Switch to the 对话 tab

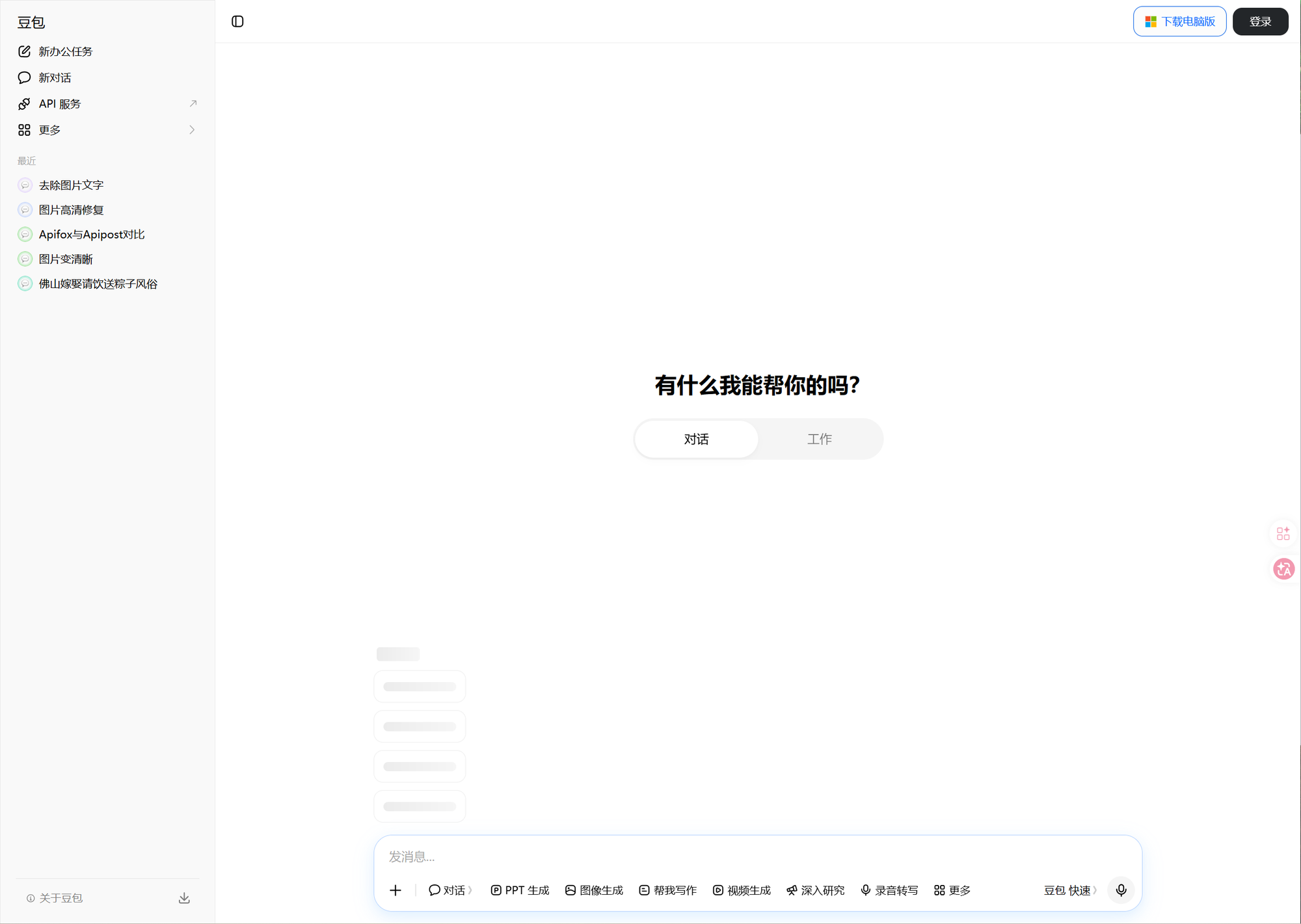pyautogui.click(x=696, y=439)
